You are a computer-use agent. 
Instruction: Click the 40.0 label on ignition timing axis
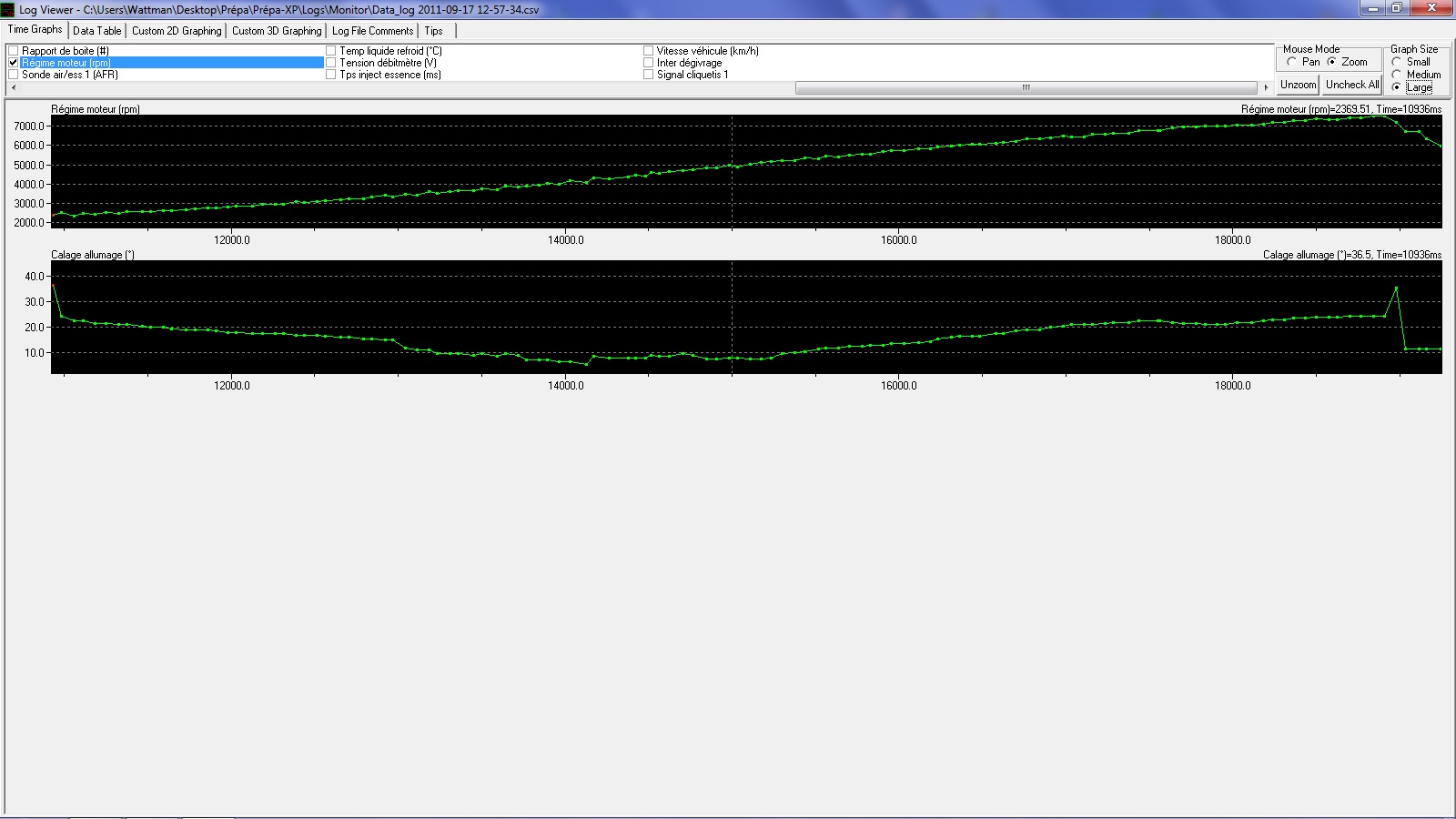pos(35,277)
